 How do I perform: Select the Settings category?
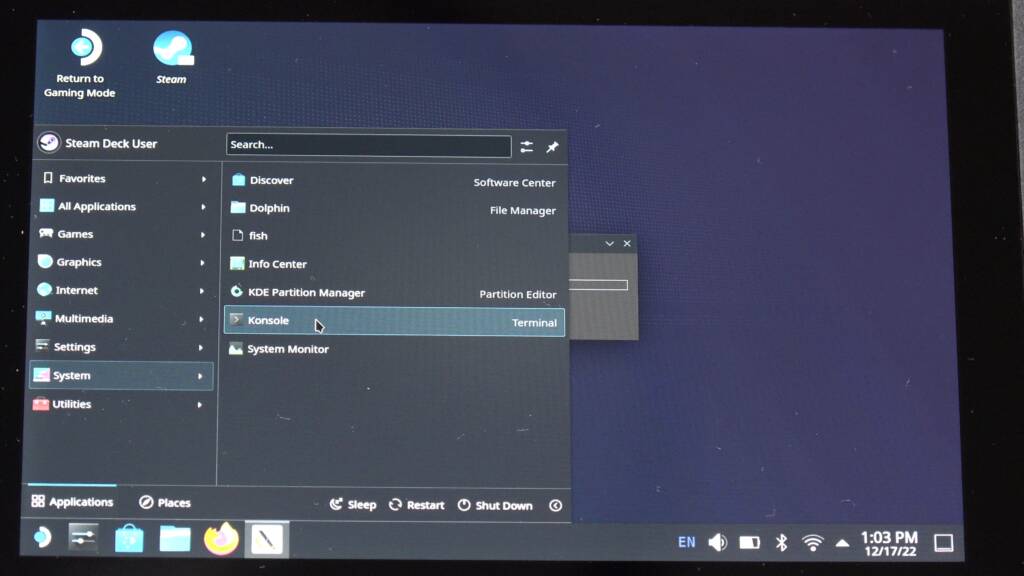[x=122, y=347]
